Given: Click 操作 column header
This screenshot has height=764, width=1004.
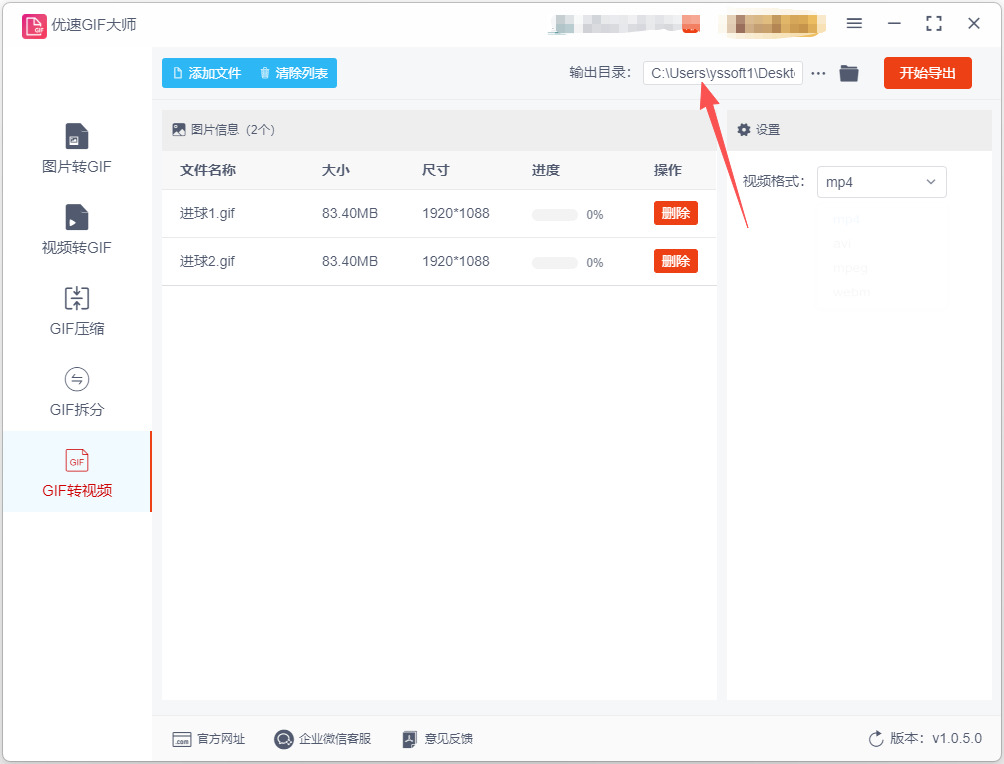Looking at the screenshot, I should tap(667, 170).
